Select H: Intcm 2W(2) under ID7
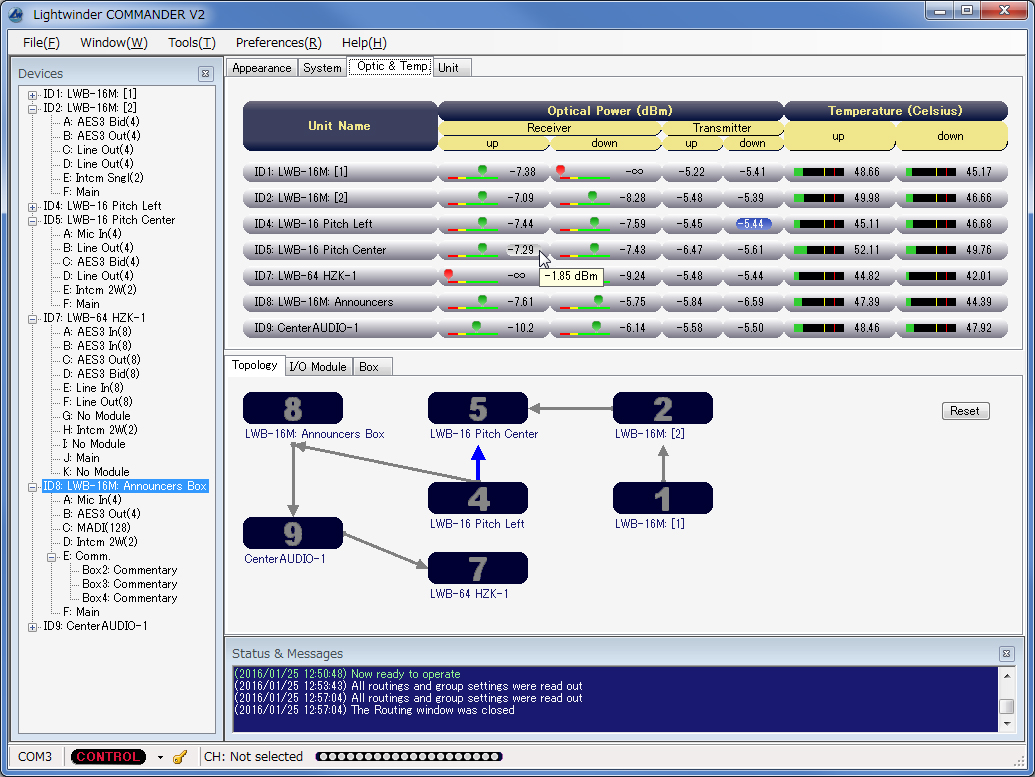 coord(100,430)
